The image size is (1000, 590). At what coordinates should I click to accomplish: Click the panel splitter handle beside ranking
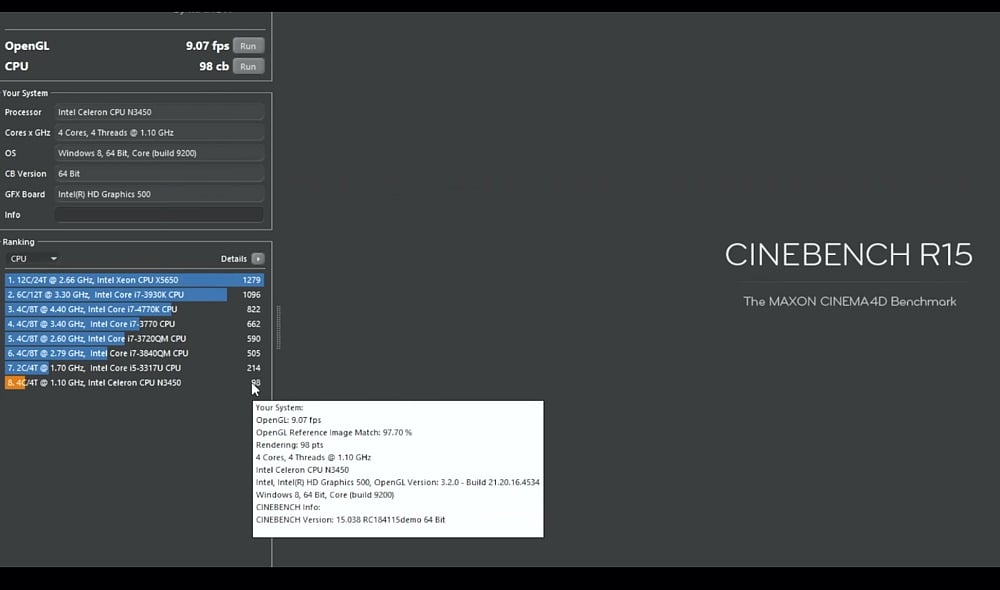[x=278, y=327]
